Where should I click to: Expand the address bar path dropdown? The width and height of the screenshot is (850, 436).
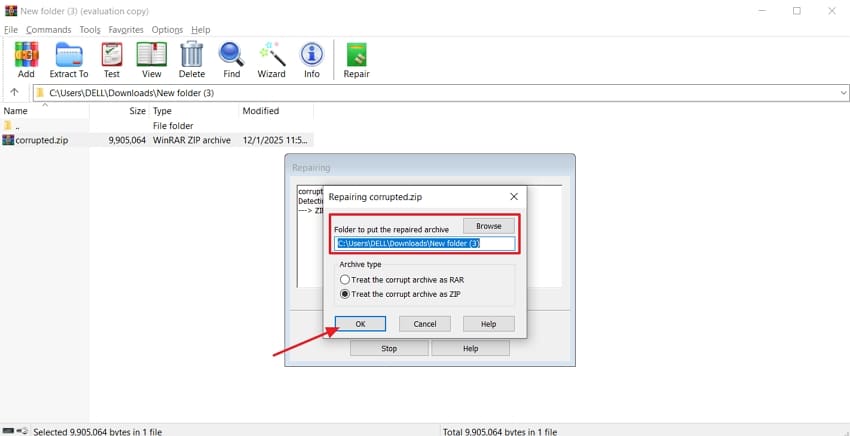pyautogui.click(x=843, y=93)
